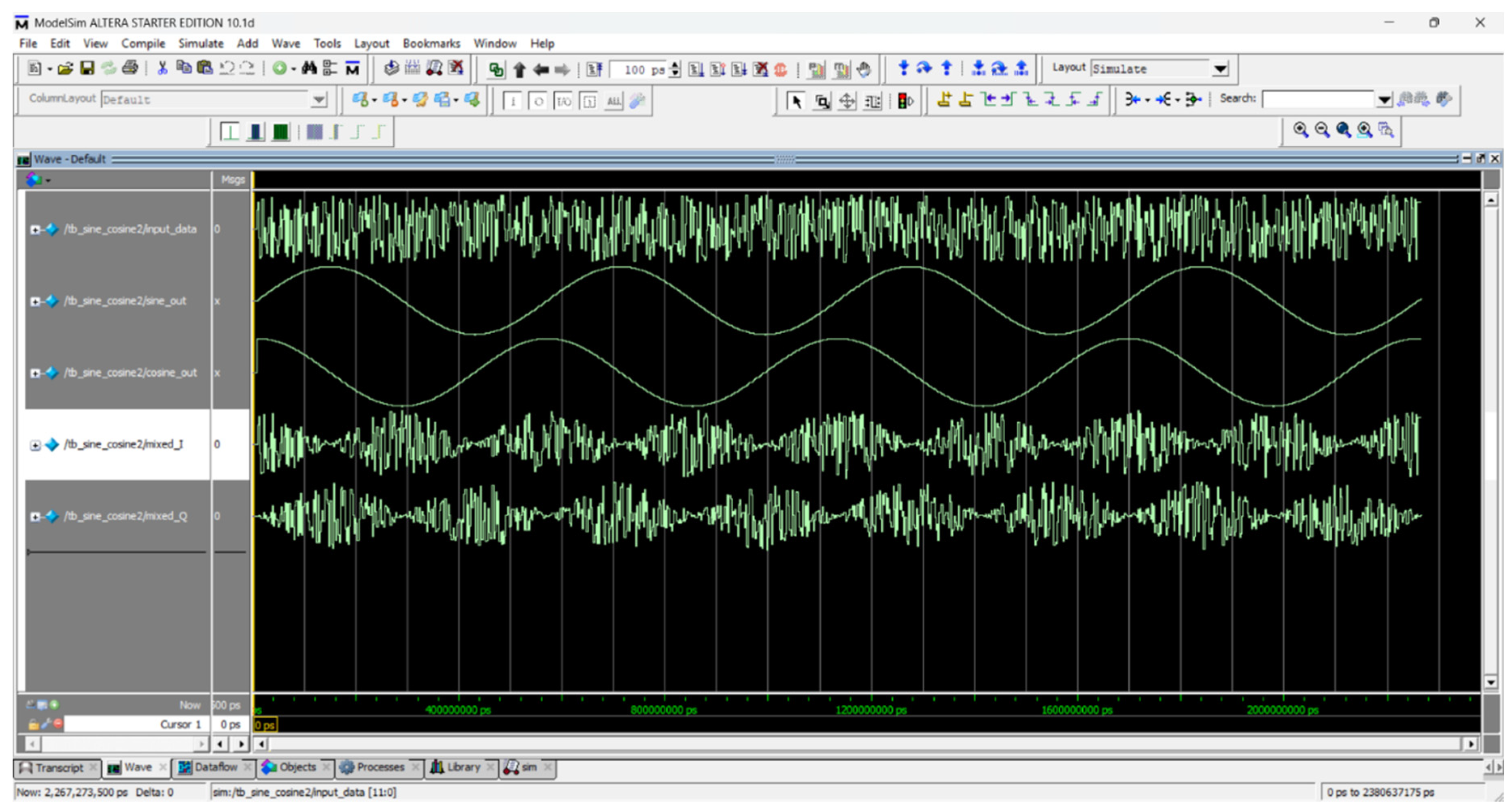The width and height of the screenshot is (1512, 811).
Task: Click the Insert Cursor icon
Action: point(944,100)
